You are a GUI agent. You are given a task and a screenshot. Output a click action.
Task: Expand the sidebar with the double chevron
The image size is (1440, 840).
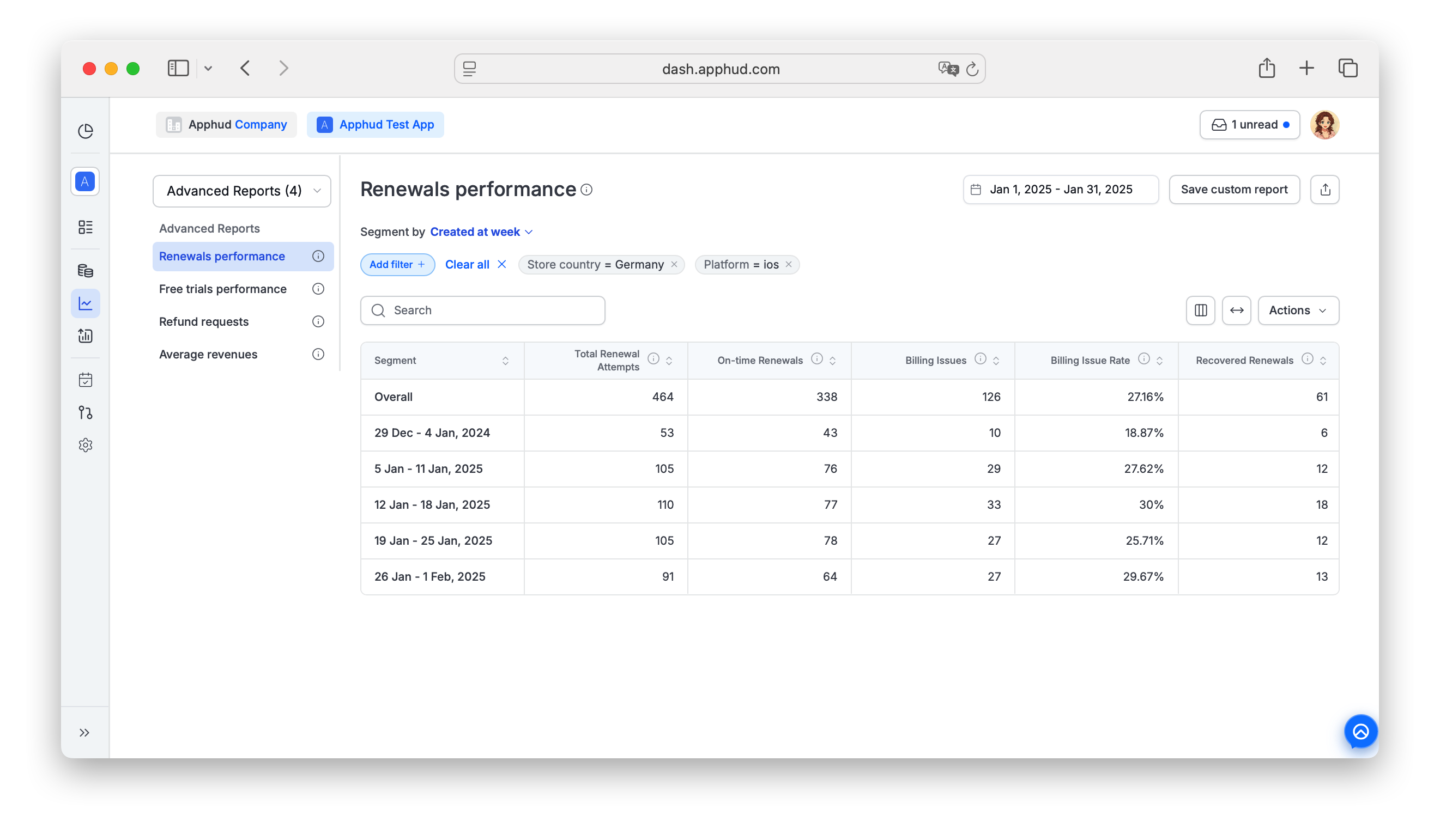point(84,733)
